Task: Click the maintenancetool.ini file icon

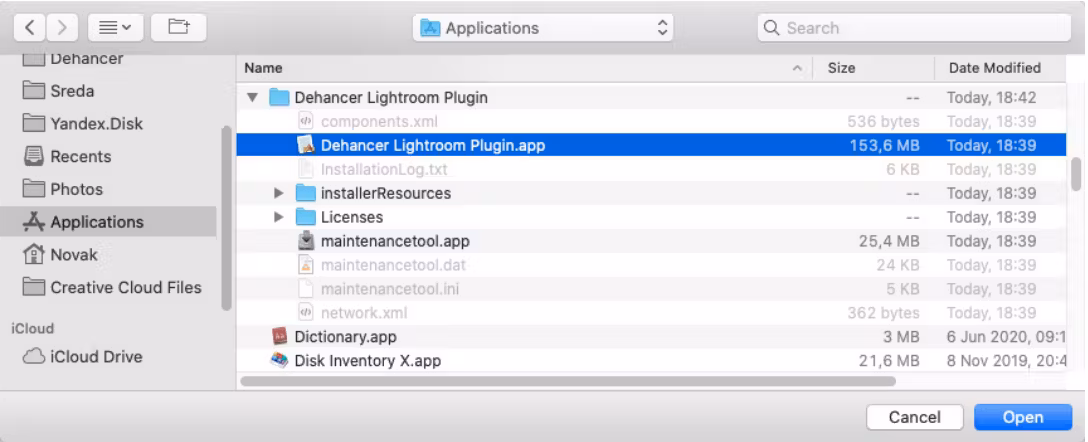Action: (x=306, y=289)
